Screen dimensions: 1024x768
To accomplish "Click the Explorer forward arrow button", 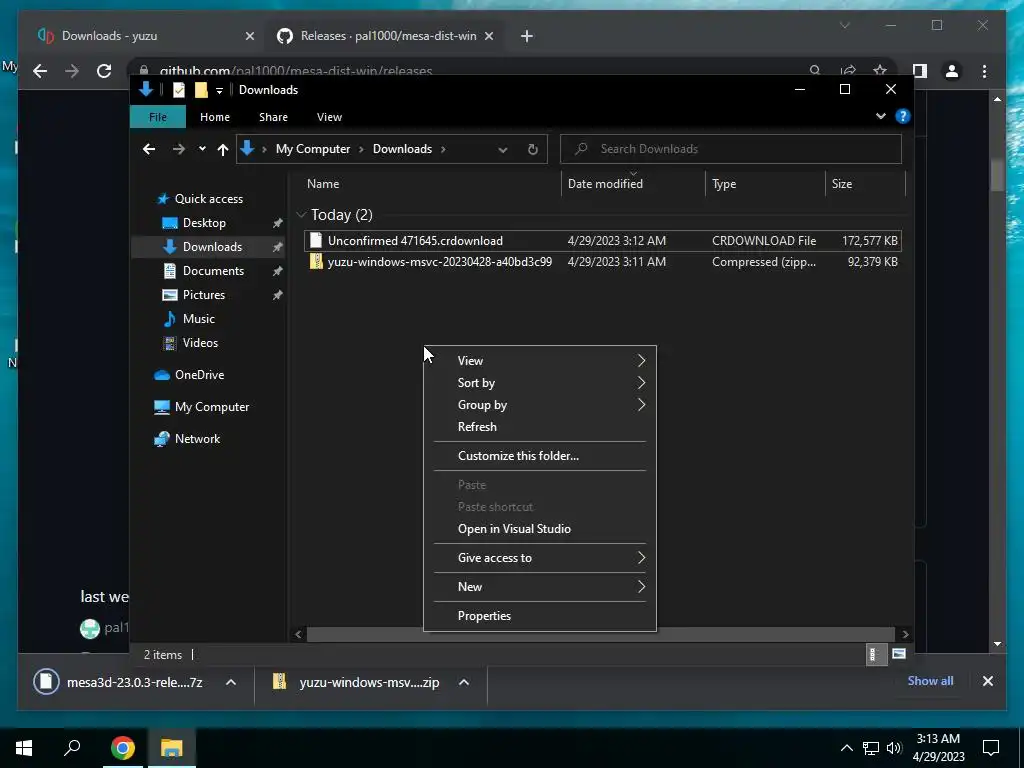I will [178, 149].
